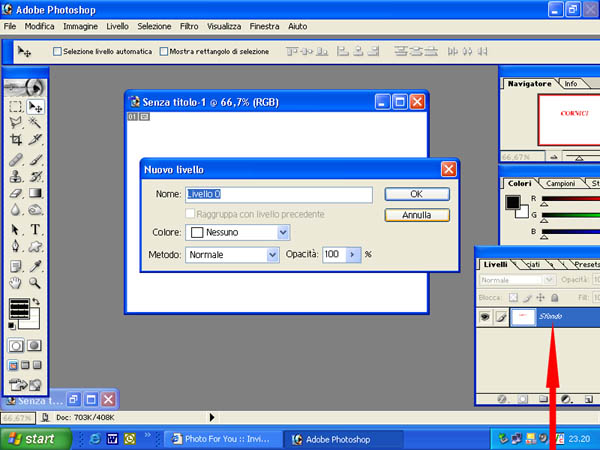This screenshot has width=600, height=450.
Task: Select the Notes tool
Action: (16, 266)
